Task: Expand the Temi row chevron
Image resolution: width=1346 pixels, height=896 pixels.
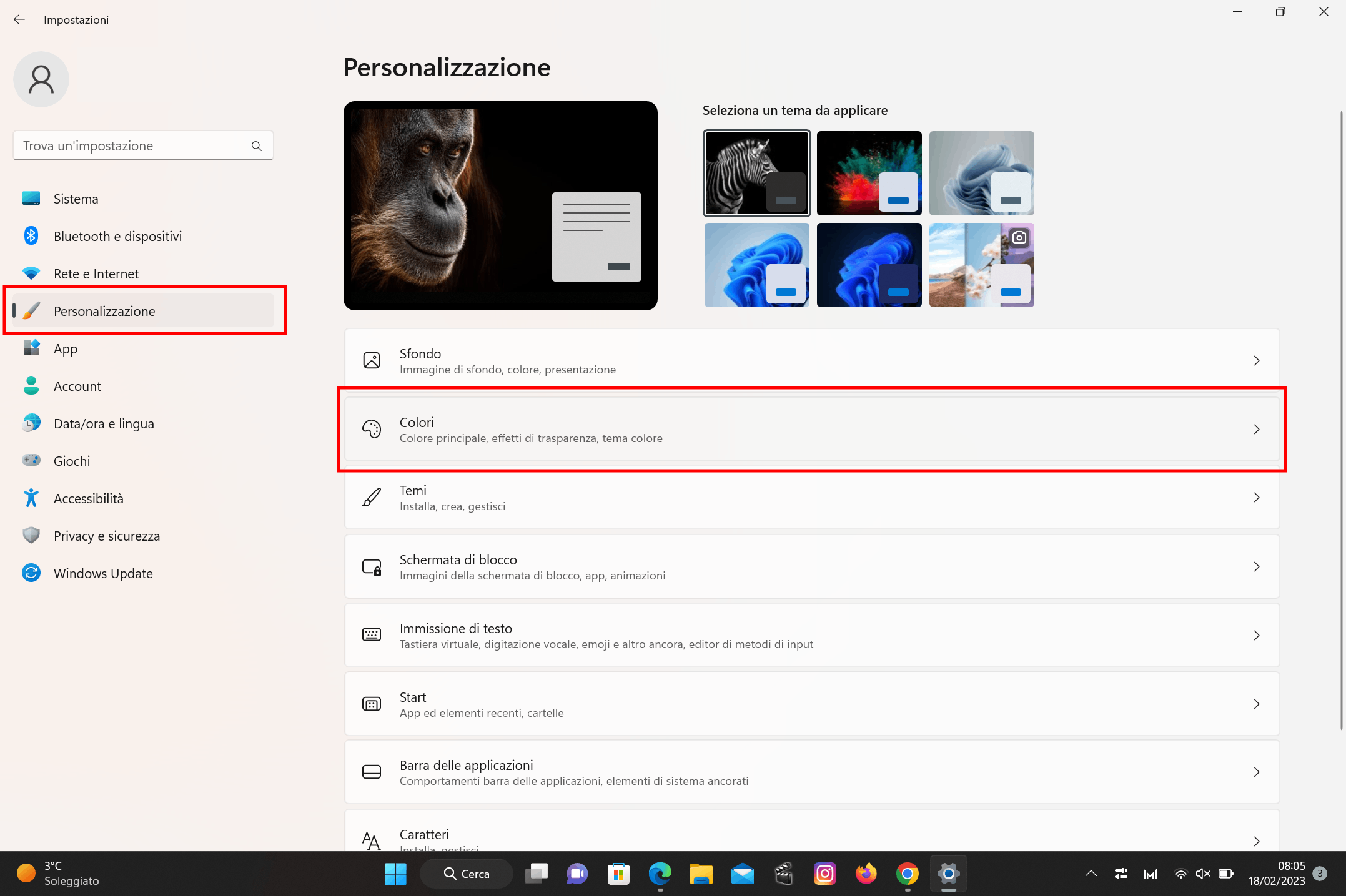Action: (x=1256, y=498)
